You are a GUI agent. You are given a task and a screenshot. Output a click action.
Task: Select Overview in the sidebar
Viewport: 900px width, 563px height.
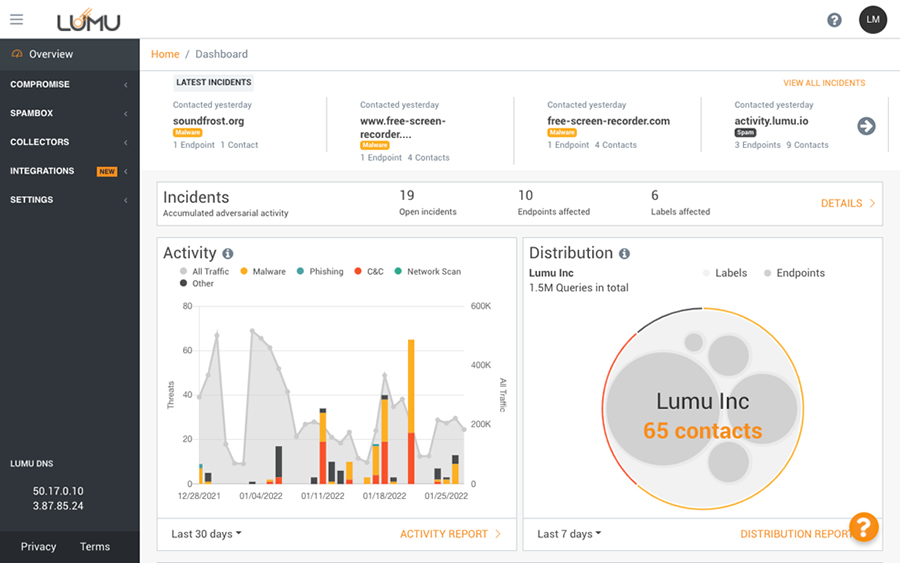[x=50, y=54]
